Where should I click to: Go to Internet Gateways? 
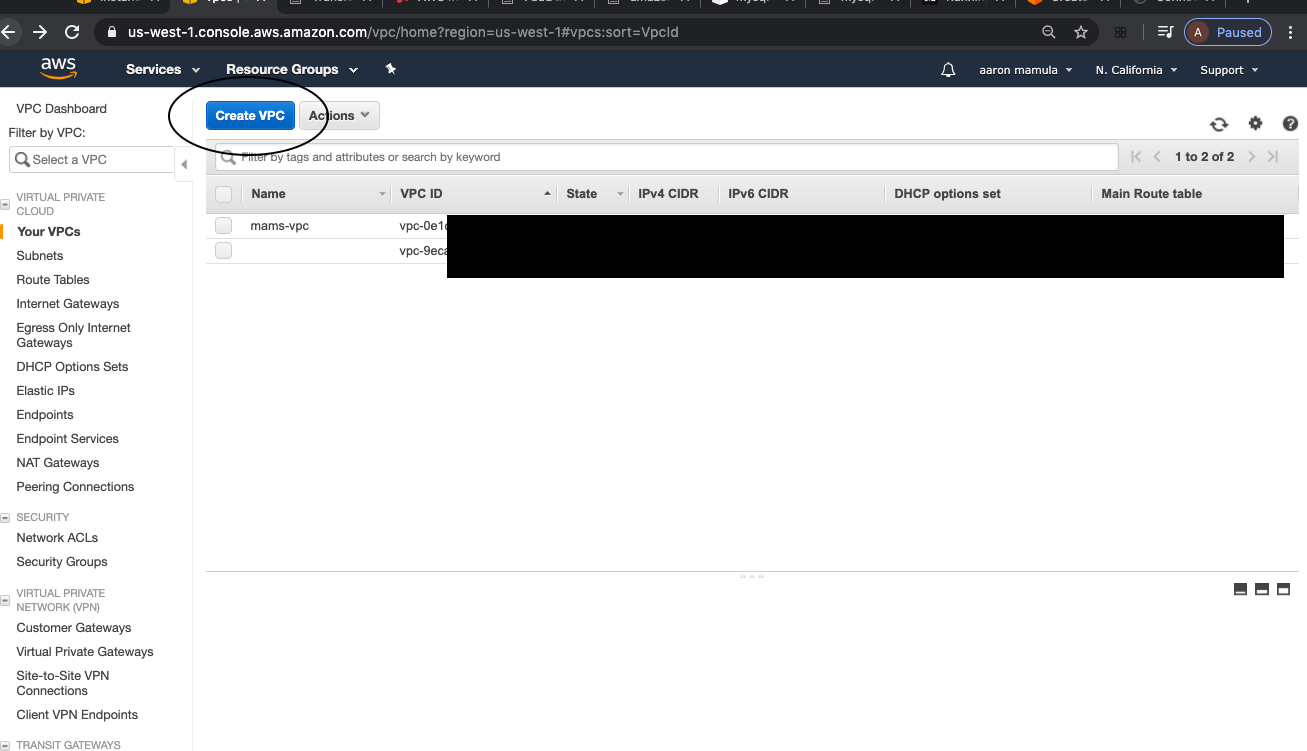(x=68, y=304)
